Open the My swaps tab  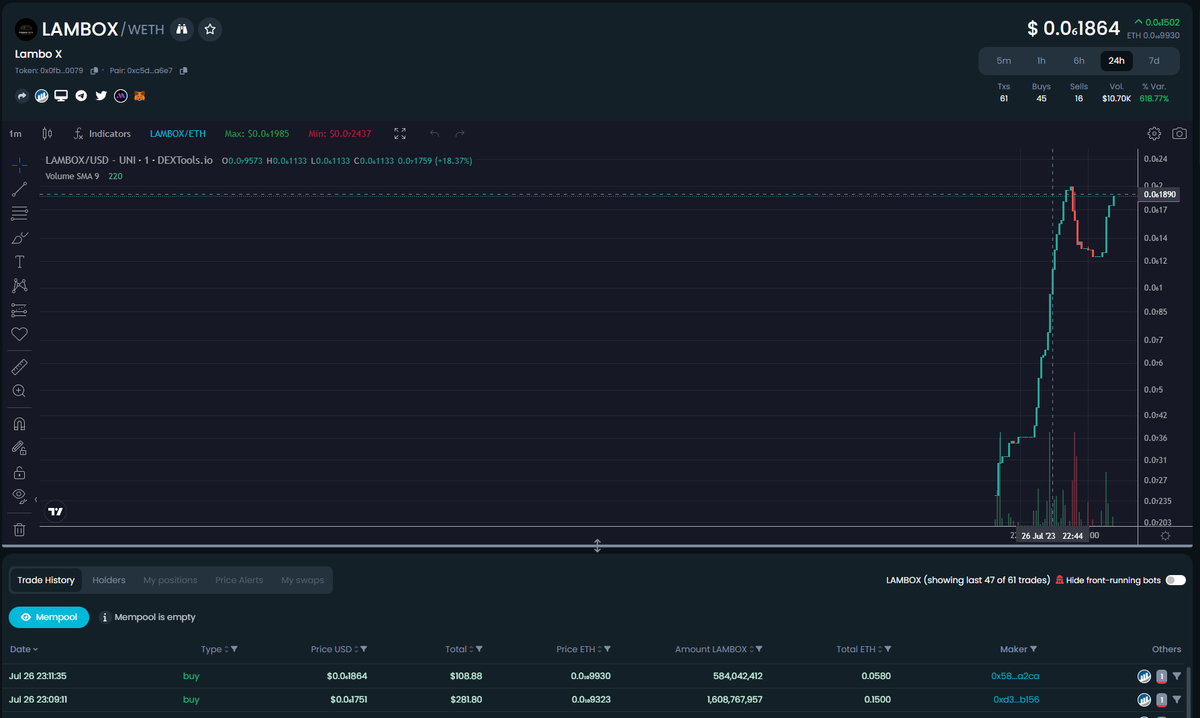click(302, 580)
